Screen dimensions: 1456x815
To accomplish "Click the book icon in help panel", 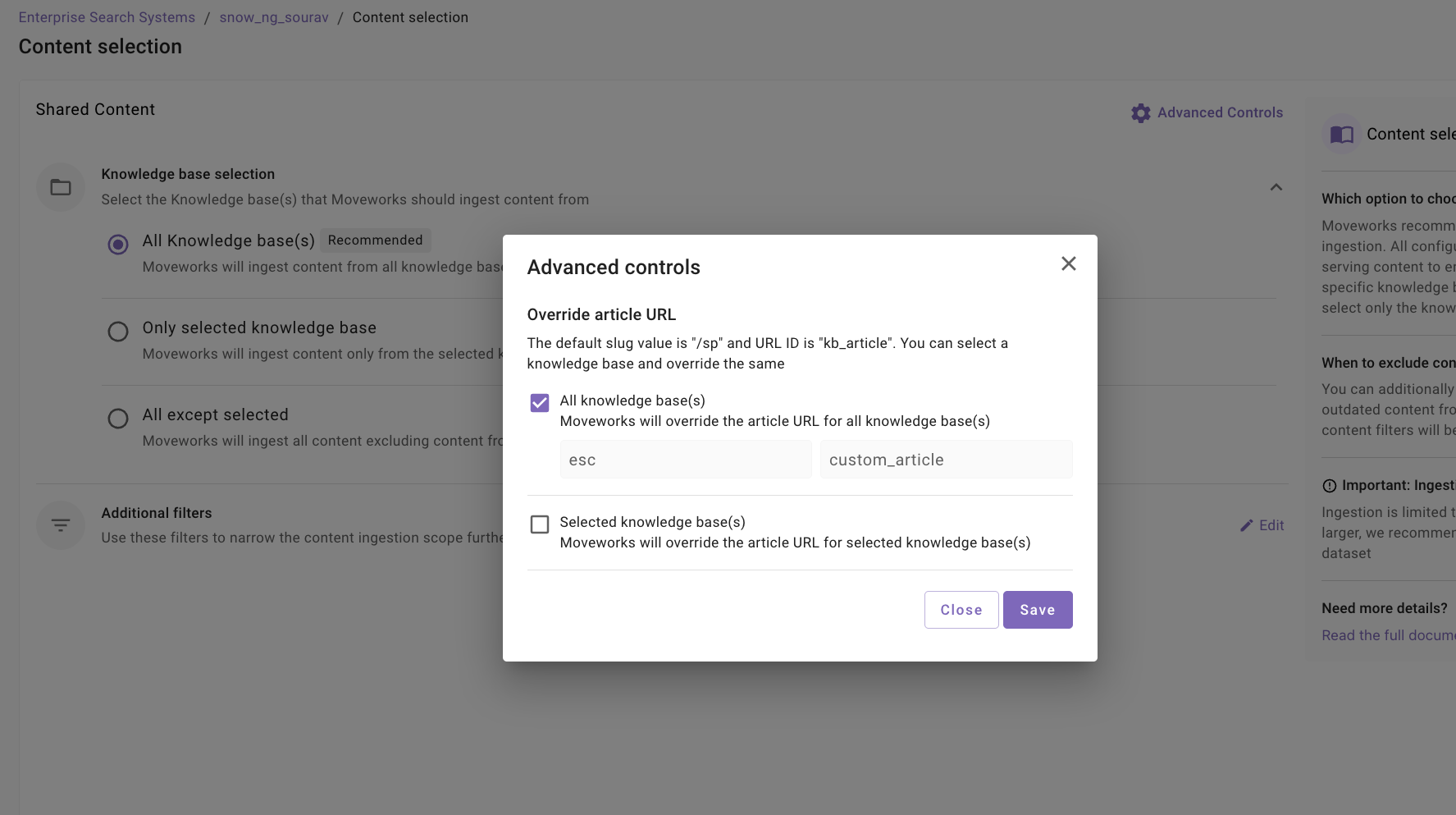I will coord(1342,135).
